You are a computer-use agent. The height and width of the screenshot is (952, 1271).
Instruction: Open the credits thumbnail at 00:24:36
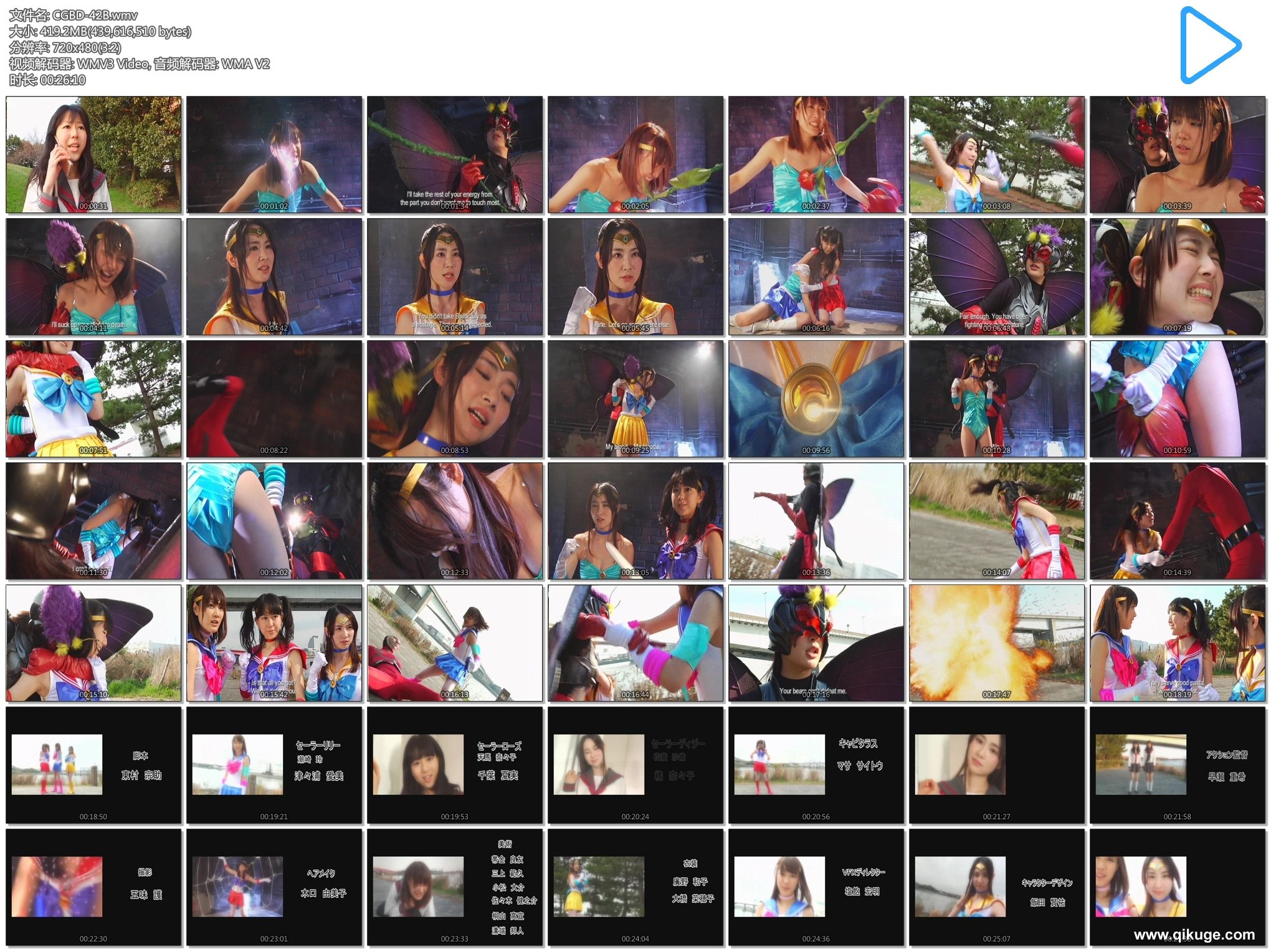(816, 887)
